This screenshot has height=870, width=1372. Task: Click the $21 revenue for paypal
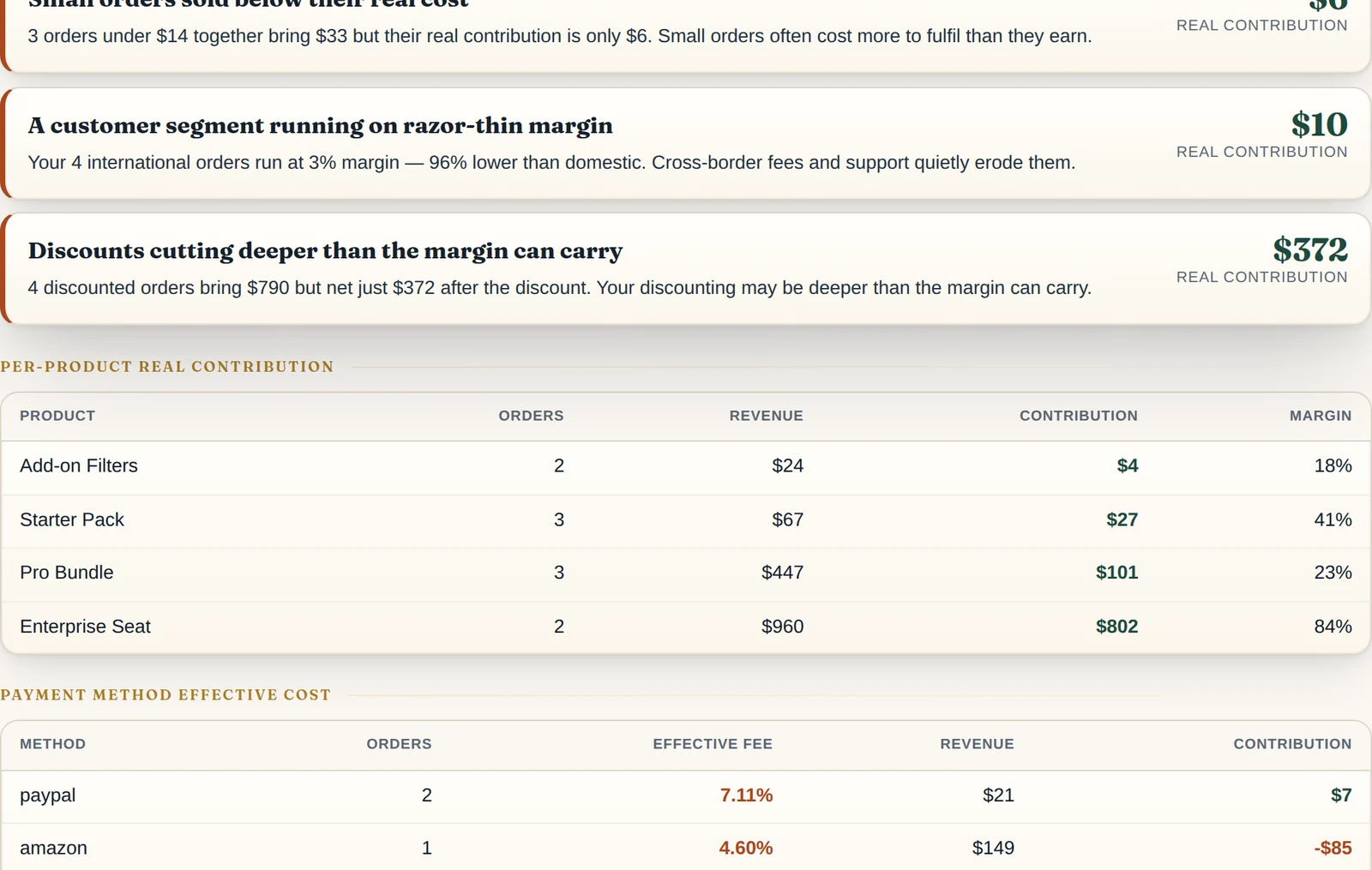(x=998, y=795)
